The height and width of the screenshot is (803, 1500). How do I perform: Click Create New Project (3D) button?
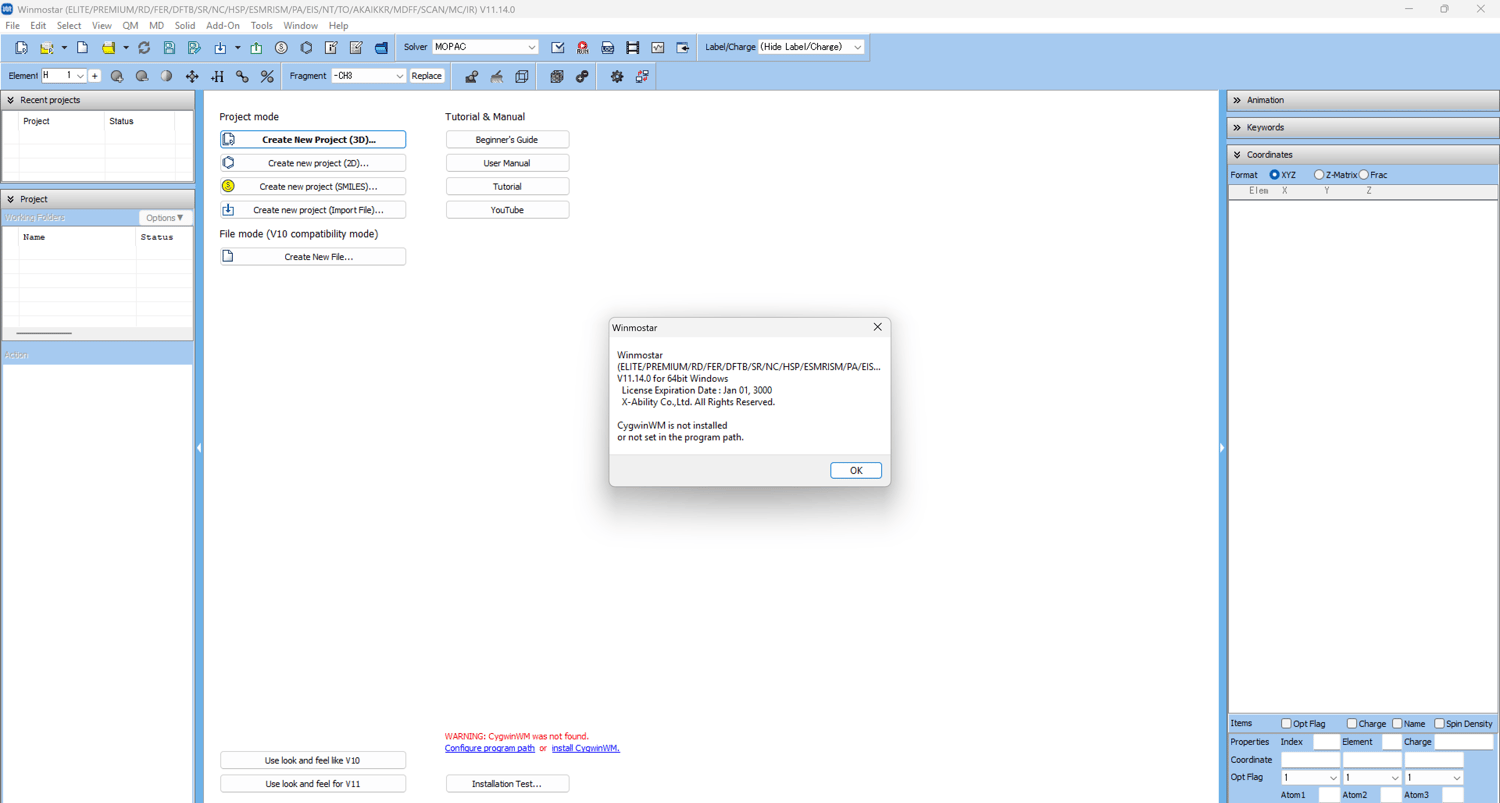[313, 140]
